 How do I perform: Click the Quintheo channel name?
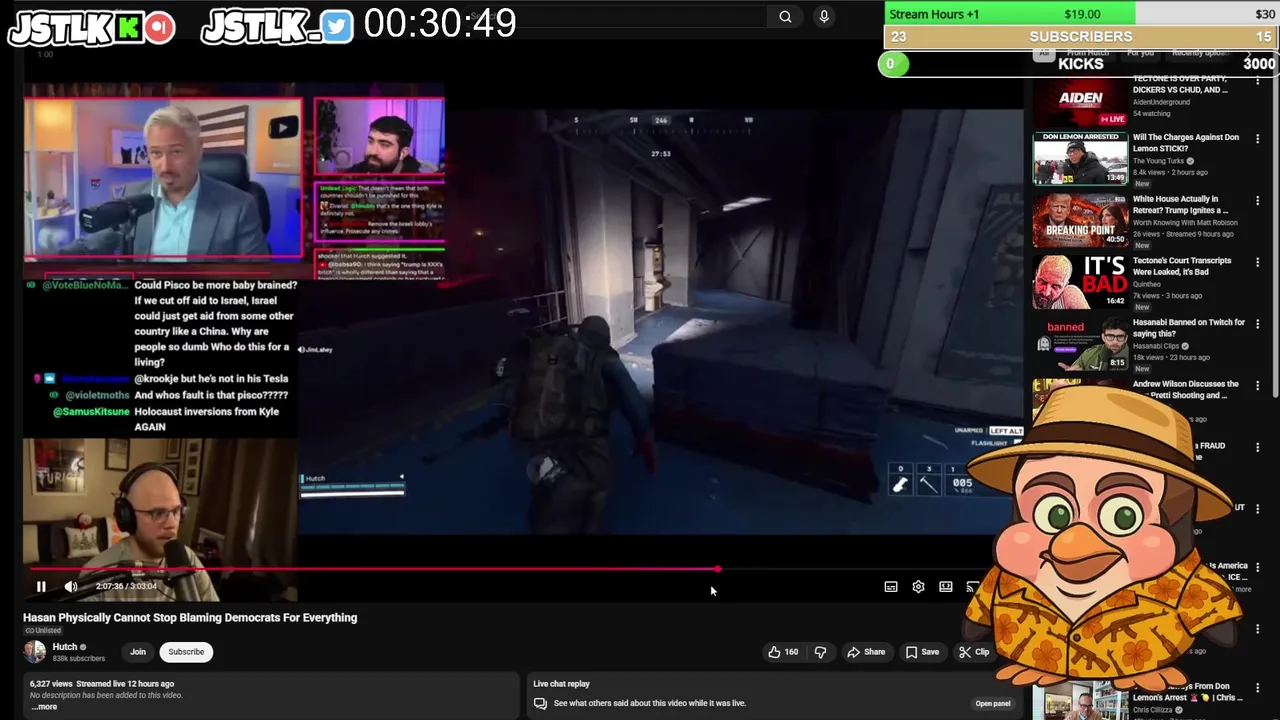point(1147,284)
